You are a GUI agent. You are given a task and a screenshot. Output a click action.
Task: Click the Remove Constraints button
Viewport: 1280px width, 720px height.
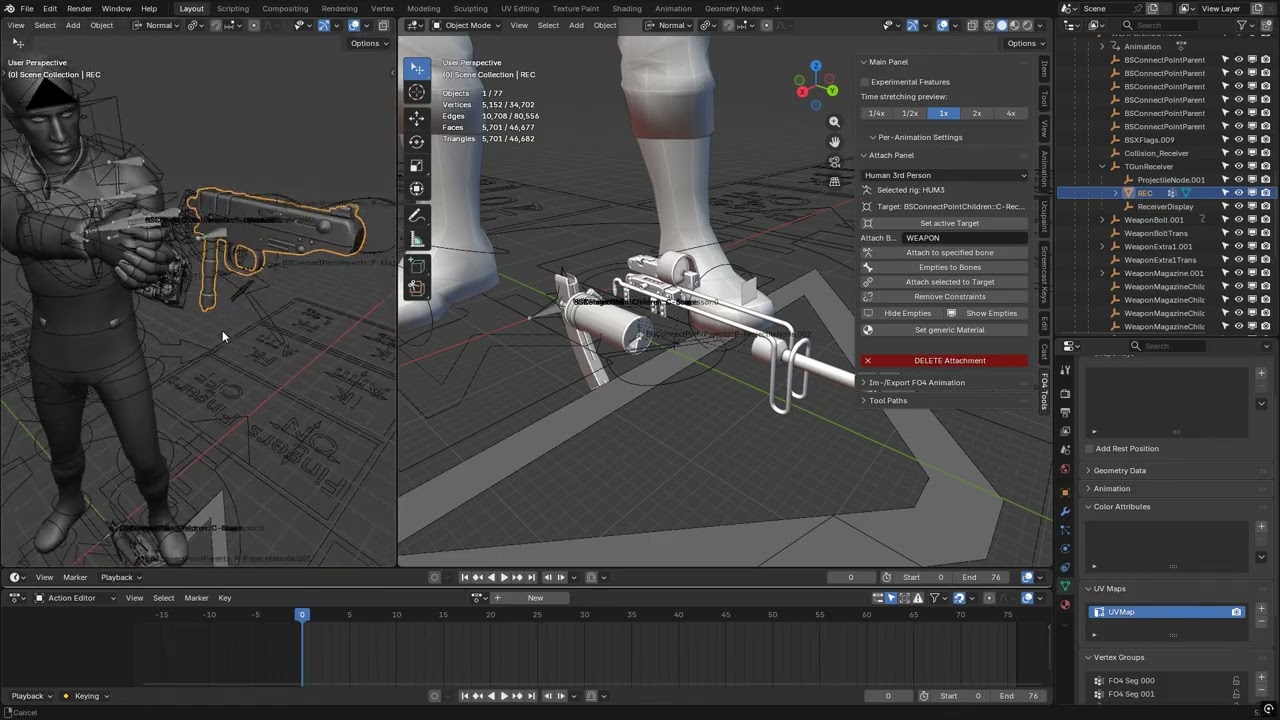click(x=945, y=296)
